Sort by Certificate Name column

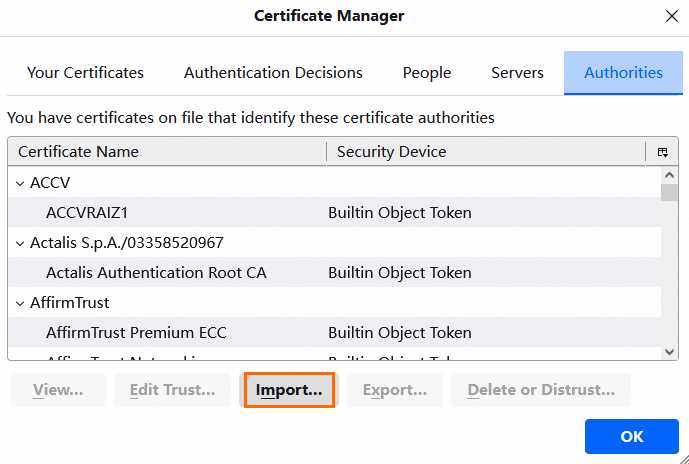tap(166, 152)
